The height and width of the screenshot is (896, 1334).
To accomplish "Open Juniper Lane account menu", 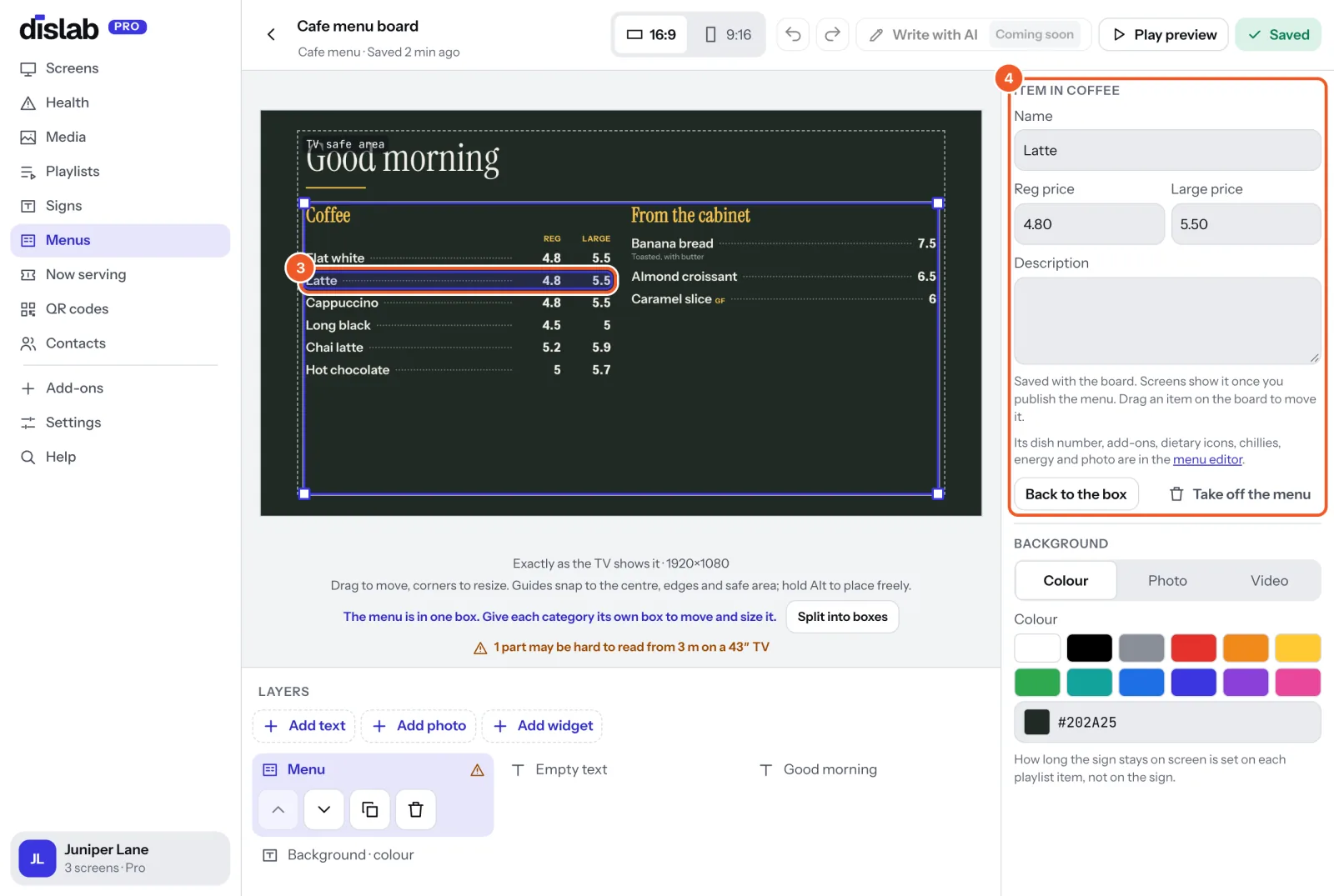I will [x=120, y=858].
